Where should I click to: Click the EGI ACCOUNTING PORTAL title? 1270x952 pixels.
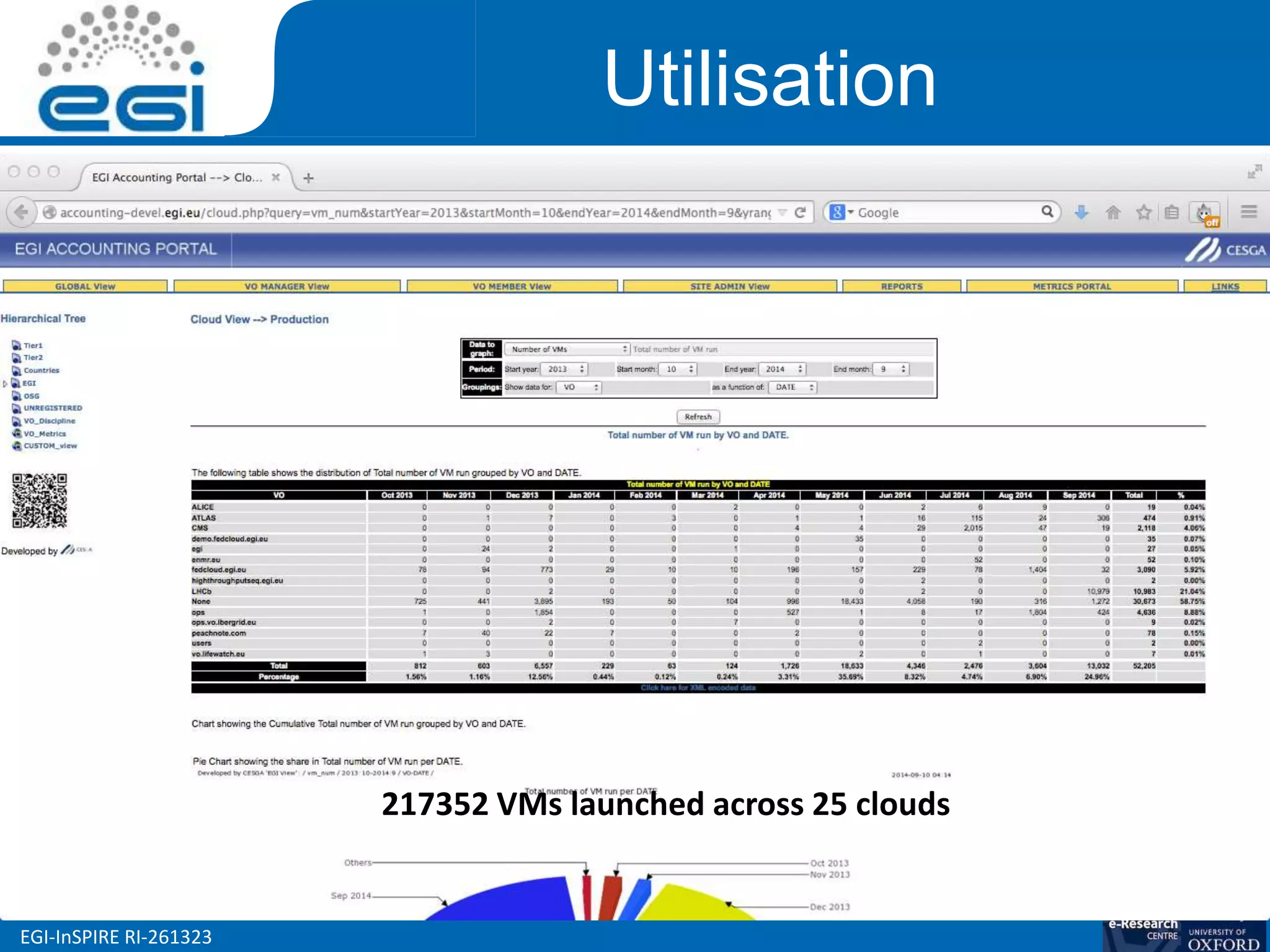(115, 249)
